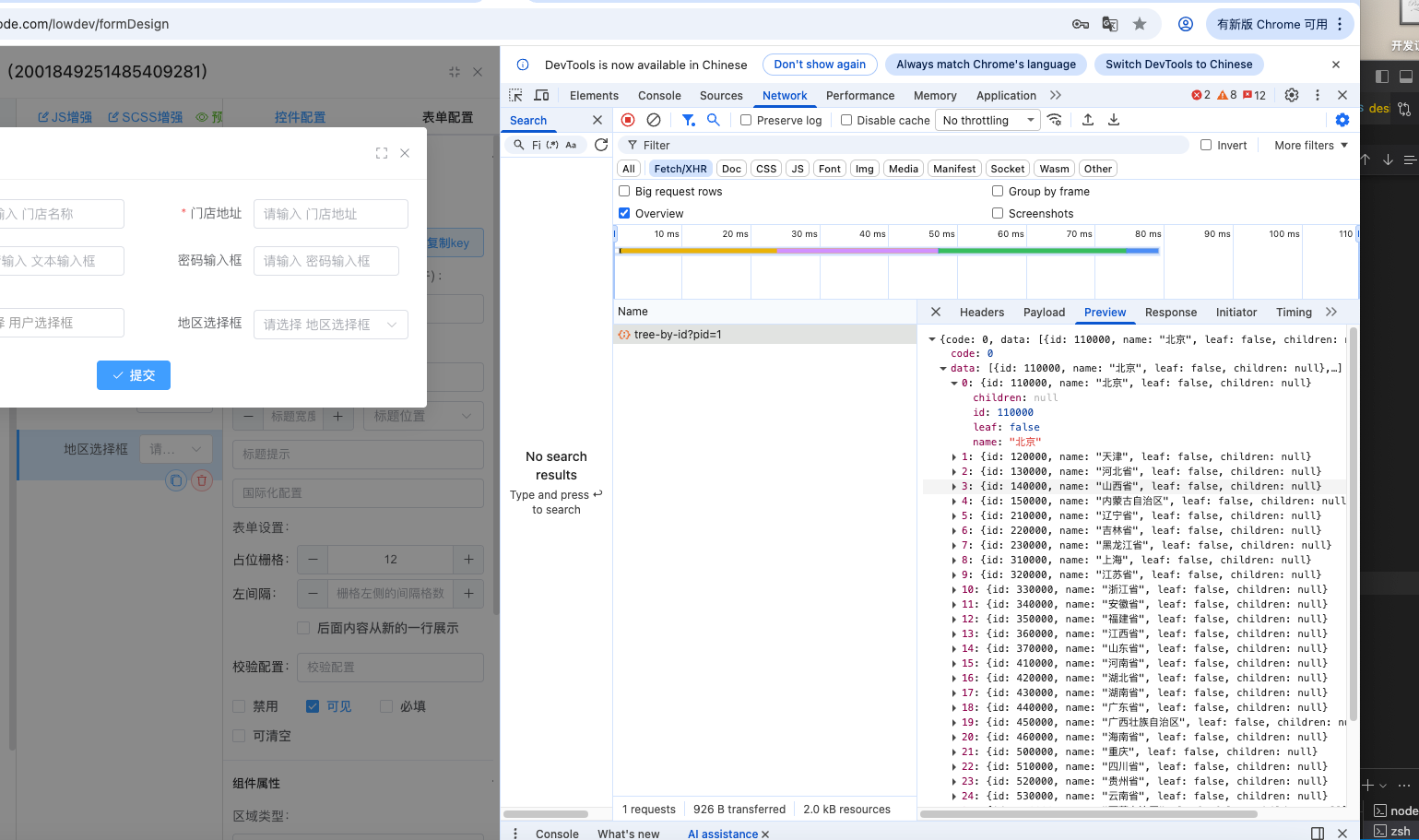
Task: Enable the Preserve log checkbox
Action: click(746, 120)
